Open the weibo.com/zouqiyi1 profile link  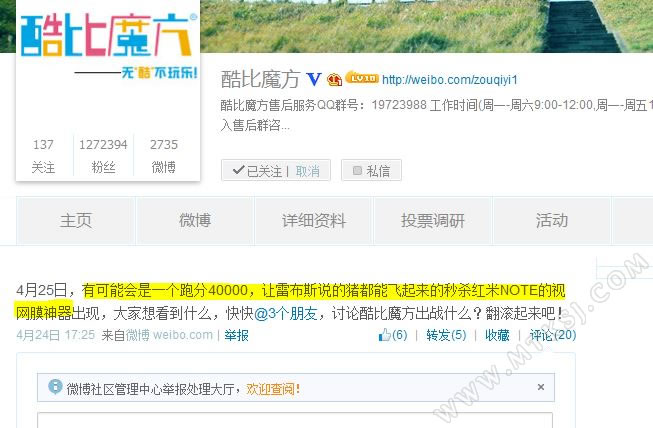pos(450,80)
